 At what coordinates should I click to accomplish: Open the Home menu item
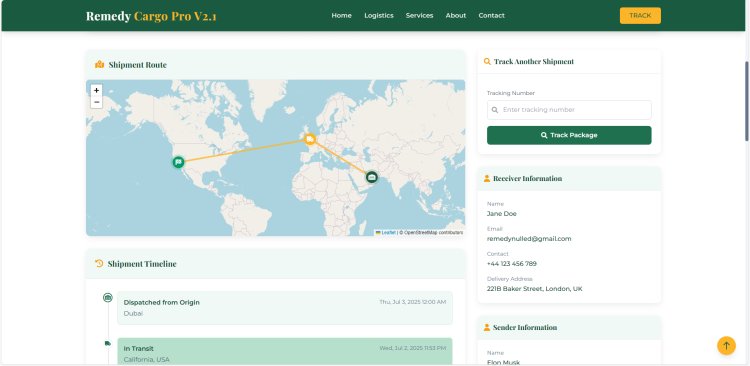(342, 15)
